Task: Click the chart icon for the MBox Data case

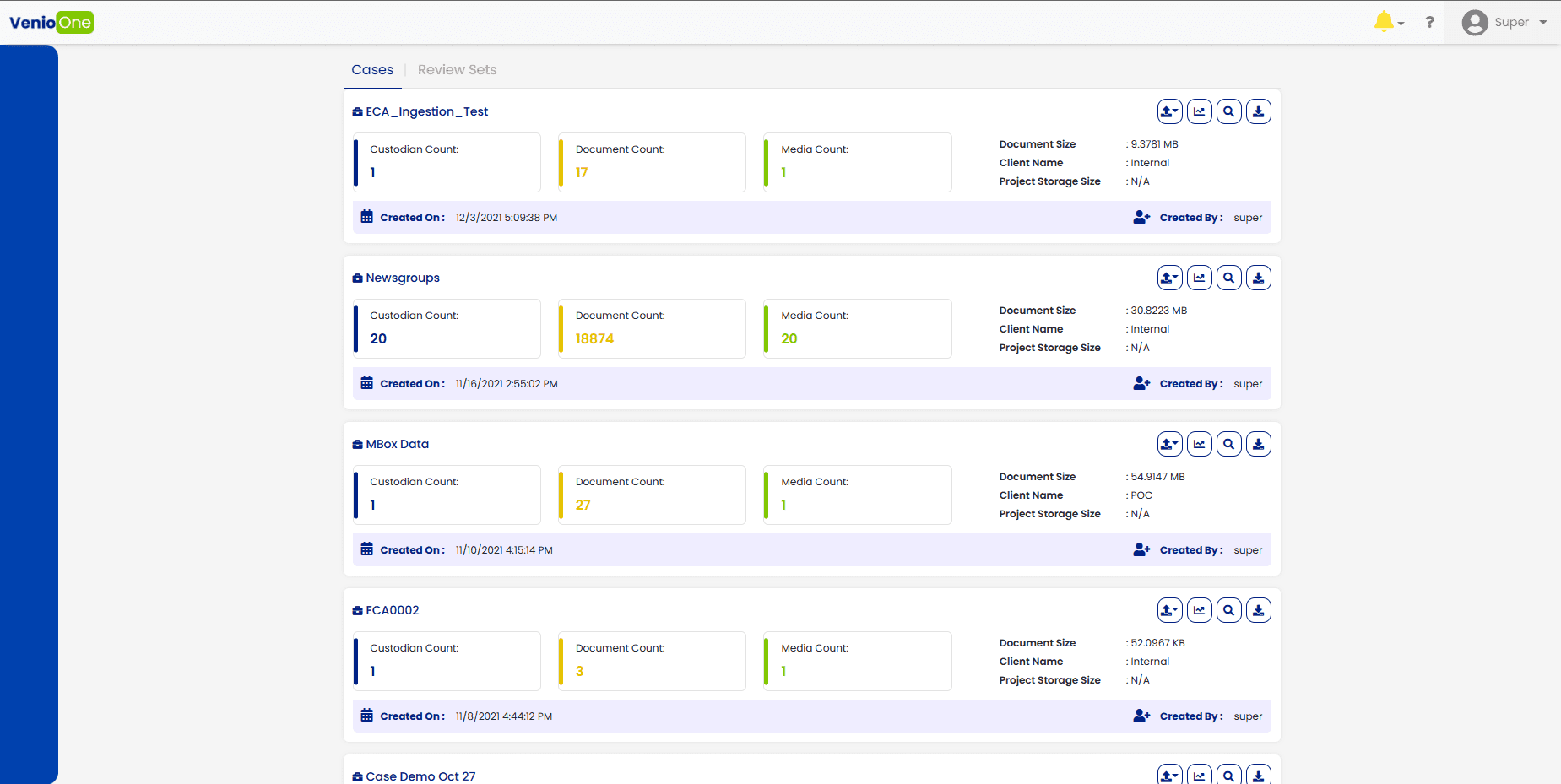Action: 1199,444
